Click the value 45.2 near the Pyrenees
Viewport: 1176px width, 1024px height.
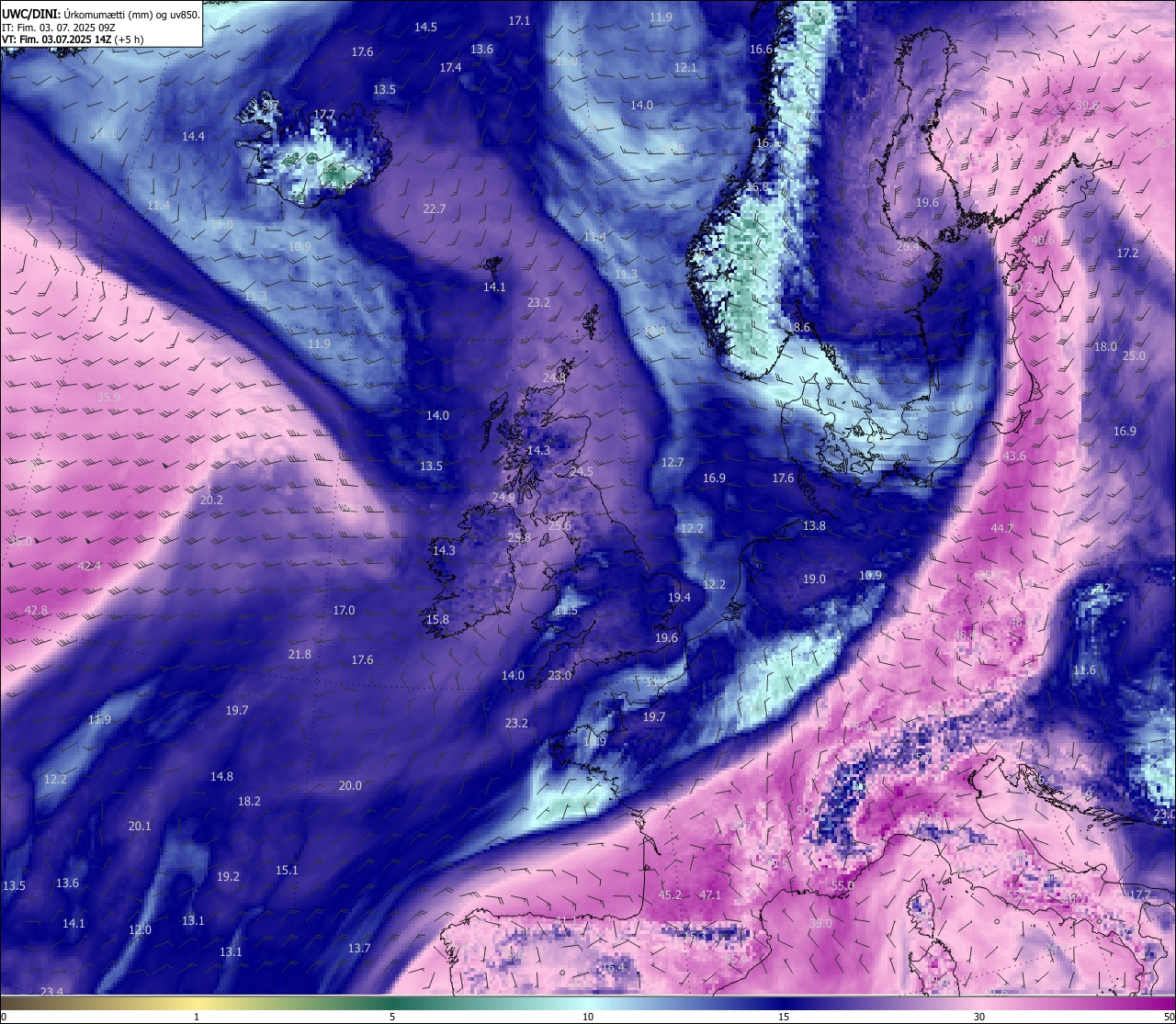tap(671, 895)
